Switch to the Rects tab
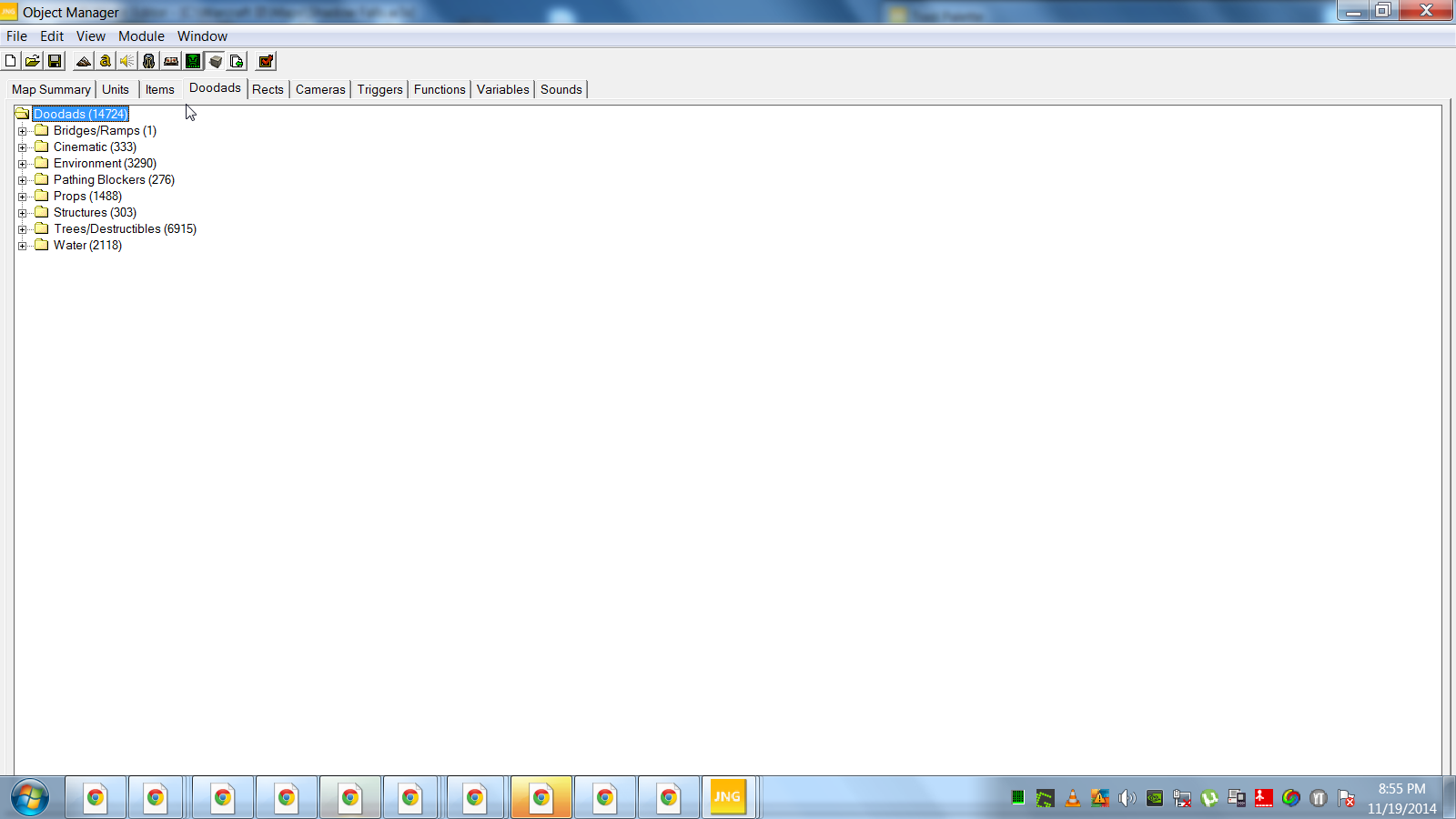Viewport: 1456px width, 819px height. click(268, 89)
